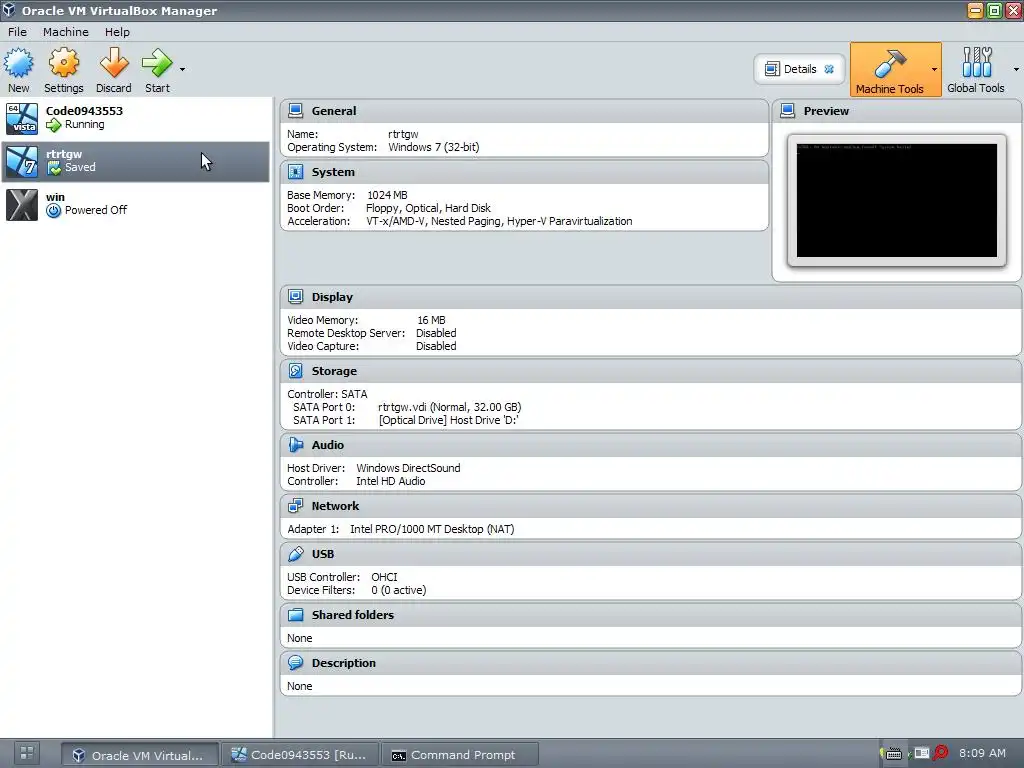Click the Description section speech bubble icon
This screenshot has height=768, width=1024.
(x=295, y=663)
